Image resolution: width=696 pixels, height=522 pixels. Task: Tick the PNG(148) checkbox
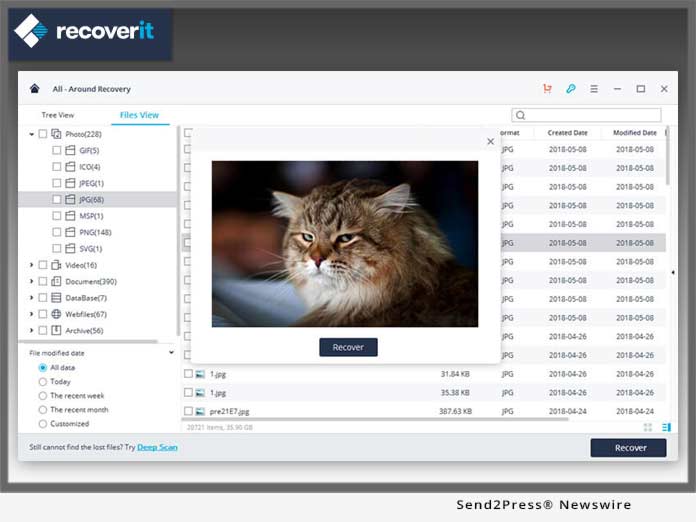pos(57,232)
